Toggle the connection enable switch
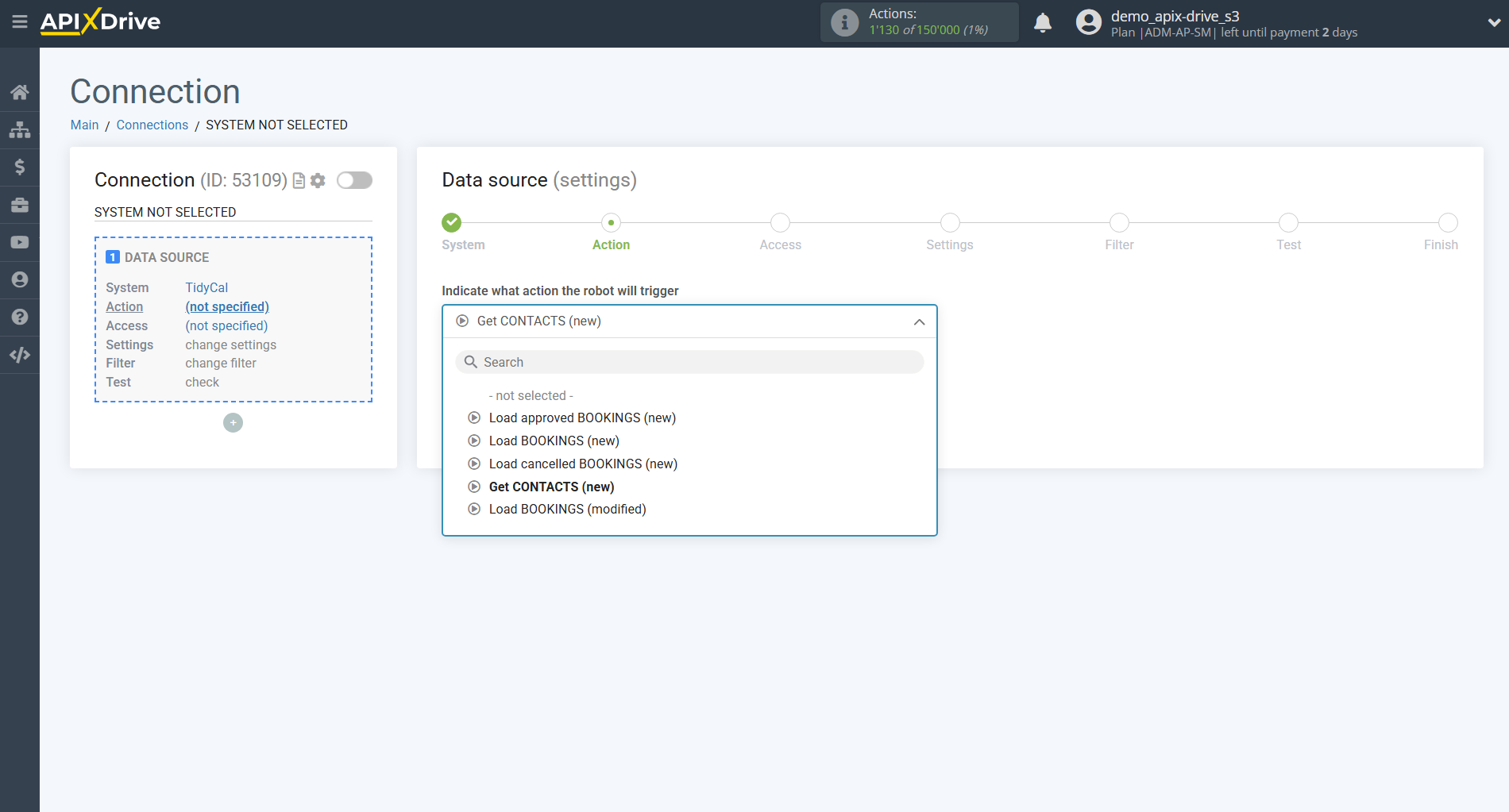 pos(354,180)
